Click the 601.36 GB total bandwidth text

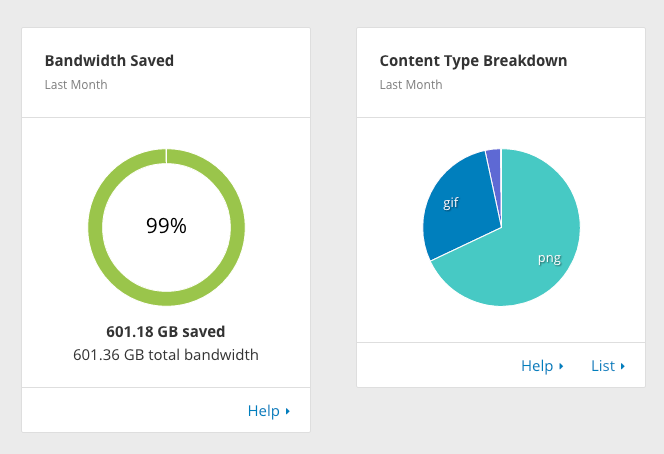click(166, 354)
